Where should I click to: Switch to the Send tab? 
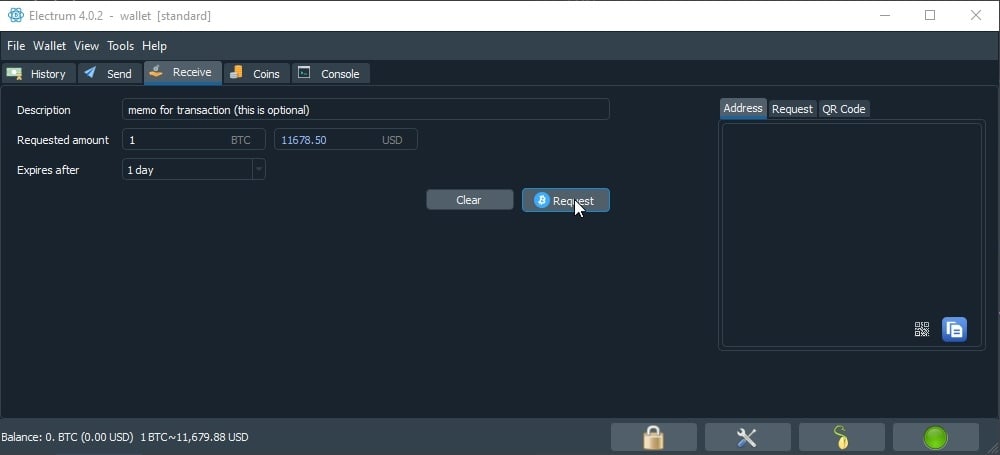click(x=110, y=73)
